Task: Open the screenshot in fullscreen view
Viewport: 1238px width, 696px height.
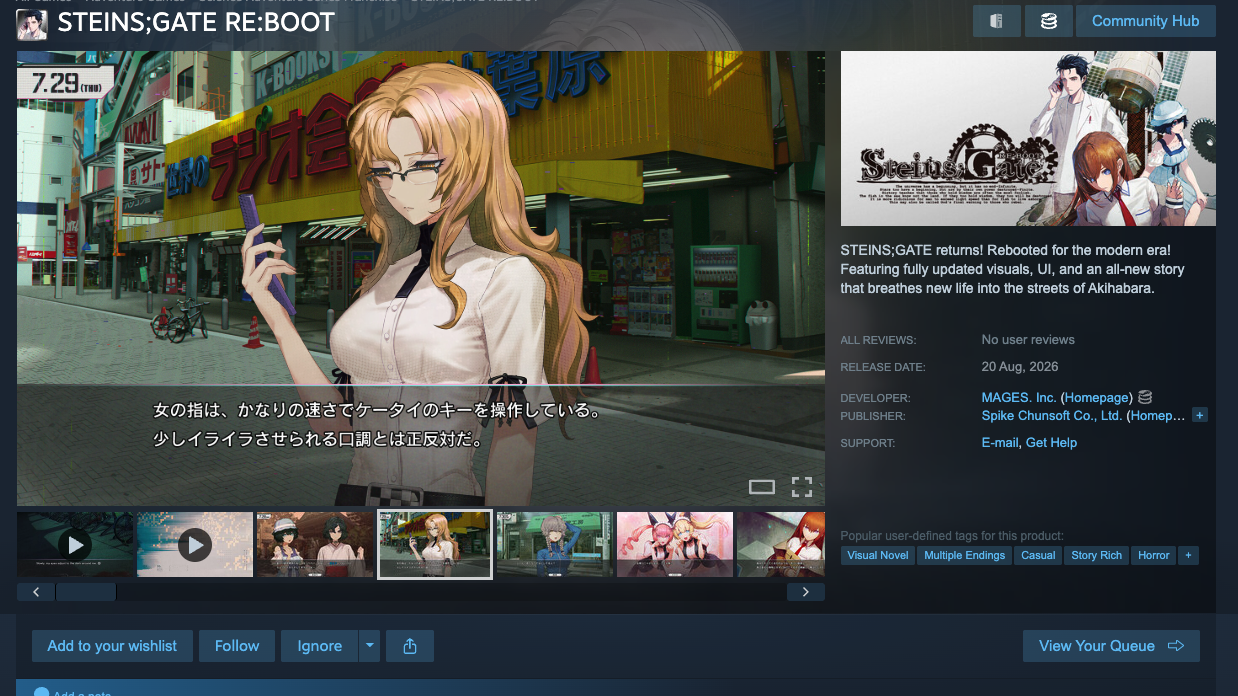Action: (x=802, y=487)
